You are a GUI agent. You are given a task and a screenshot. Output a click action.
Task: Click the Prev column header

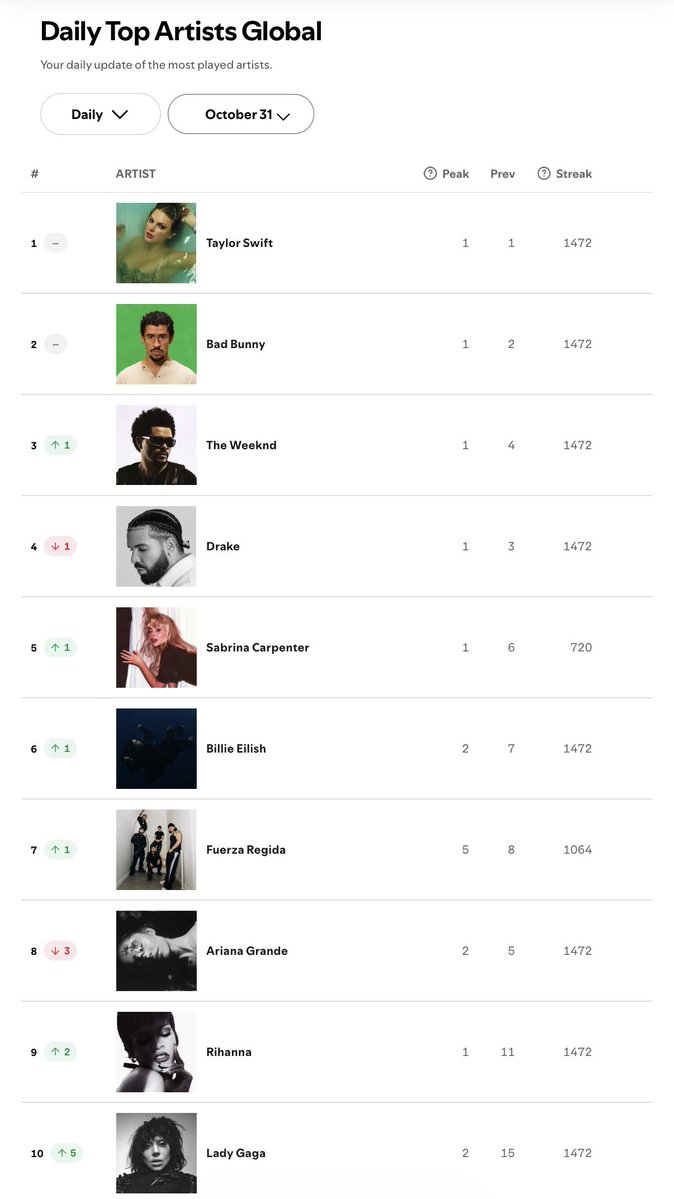click(503, 174)
